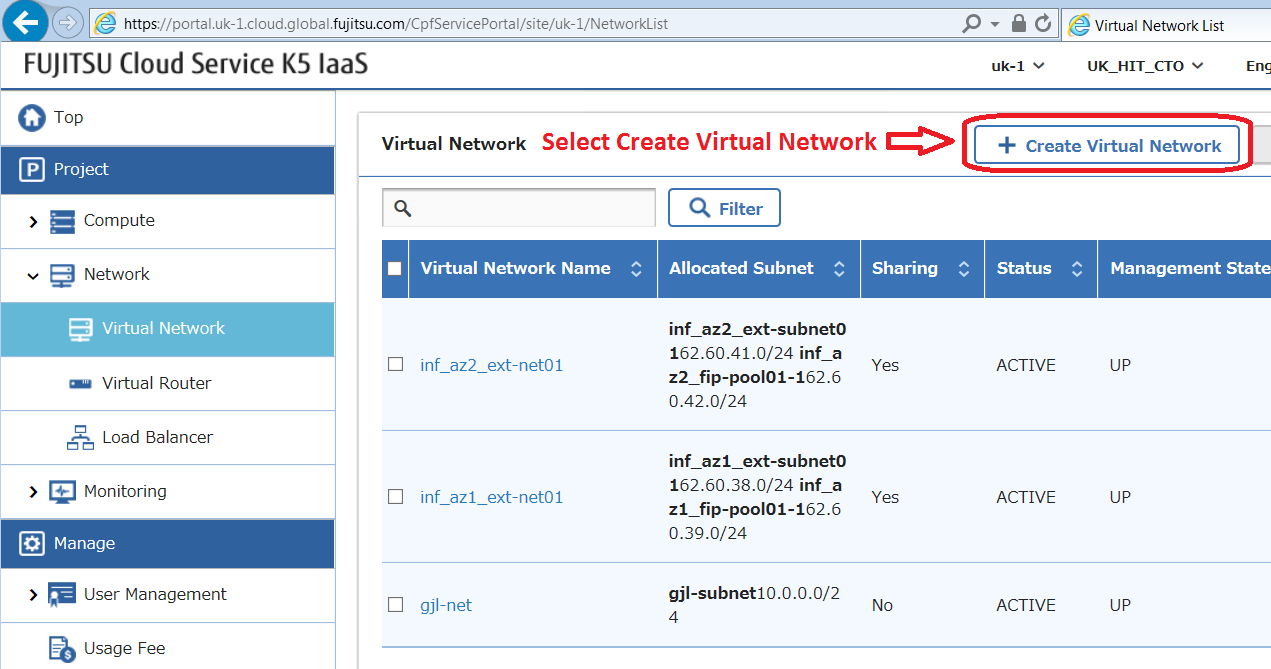Screen dimensions: 1271x669
Task: Go back with the browser Back arrow
Action: (x=26, y=20)
